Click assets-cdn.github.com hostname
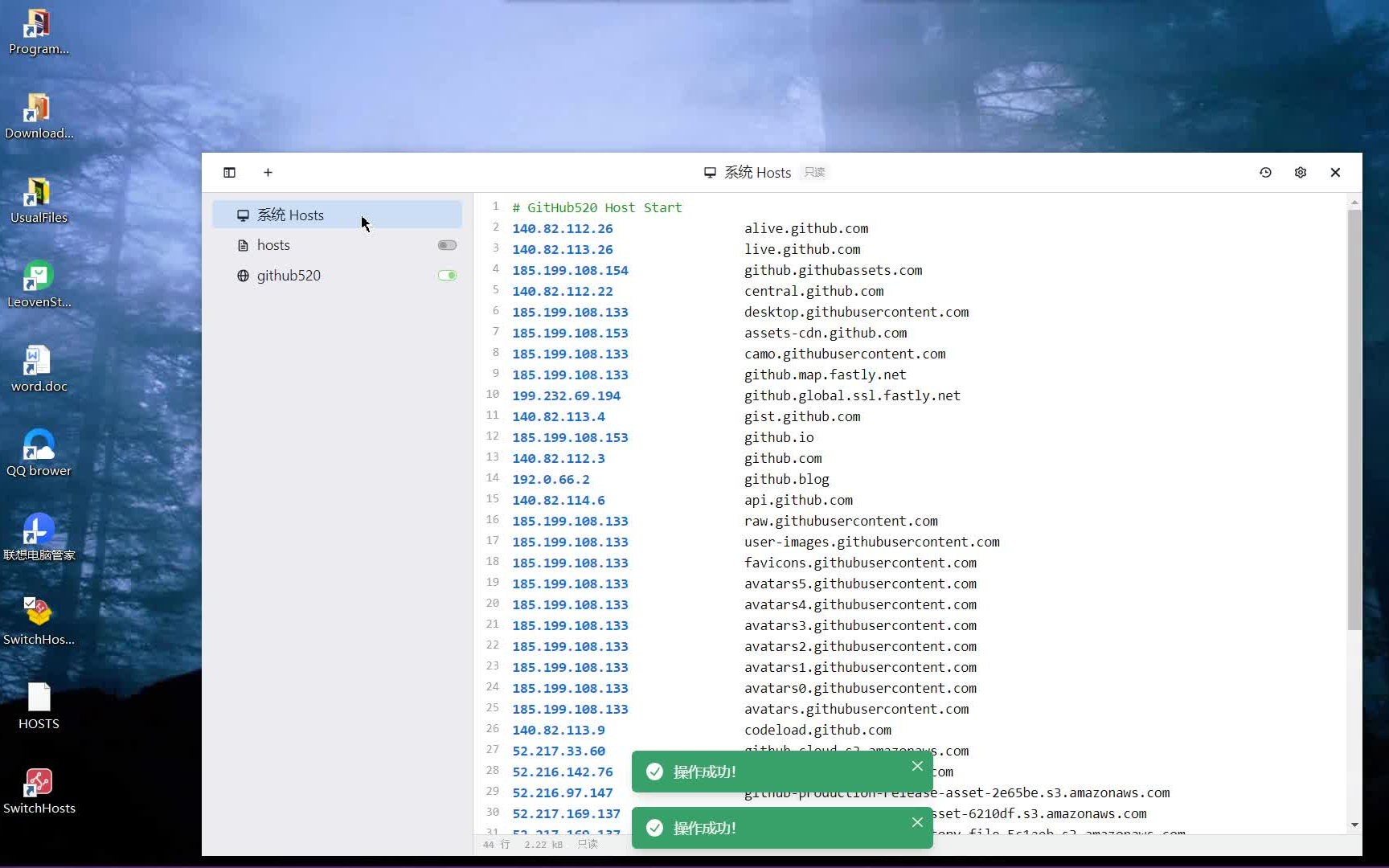The width and height of the screenshot is (1389, 868). coord(826,333)
